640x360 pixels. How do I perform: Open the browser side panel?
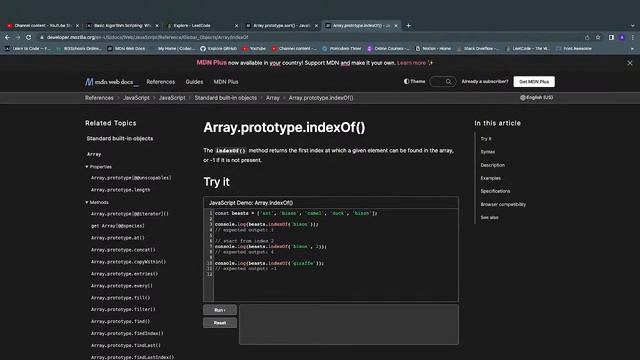coord(611,37)
